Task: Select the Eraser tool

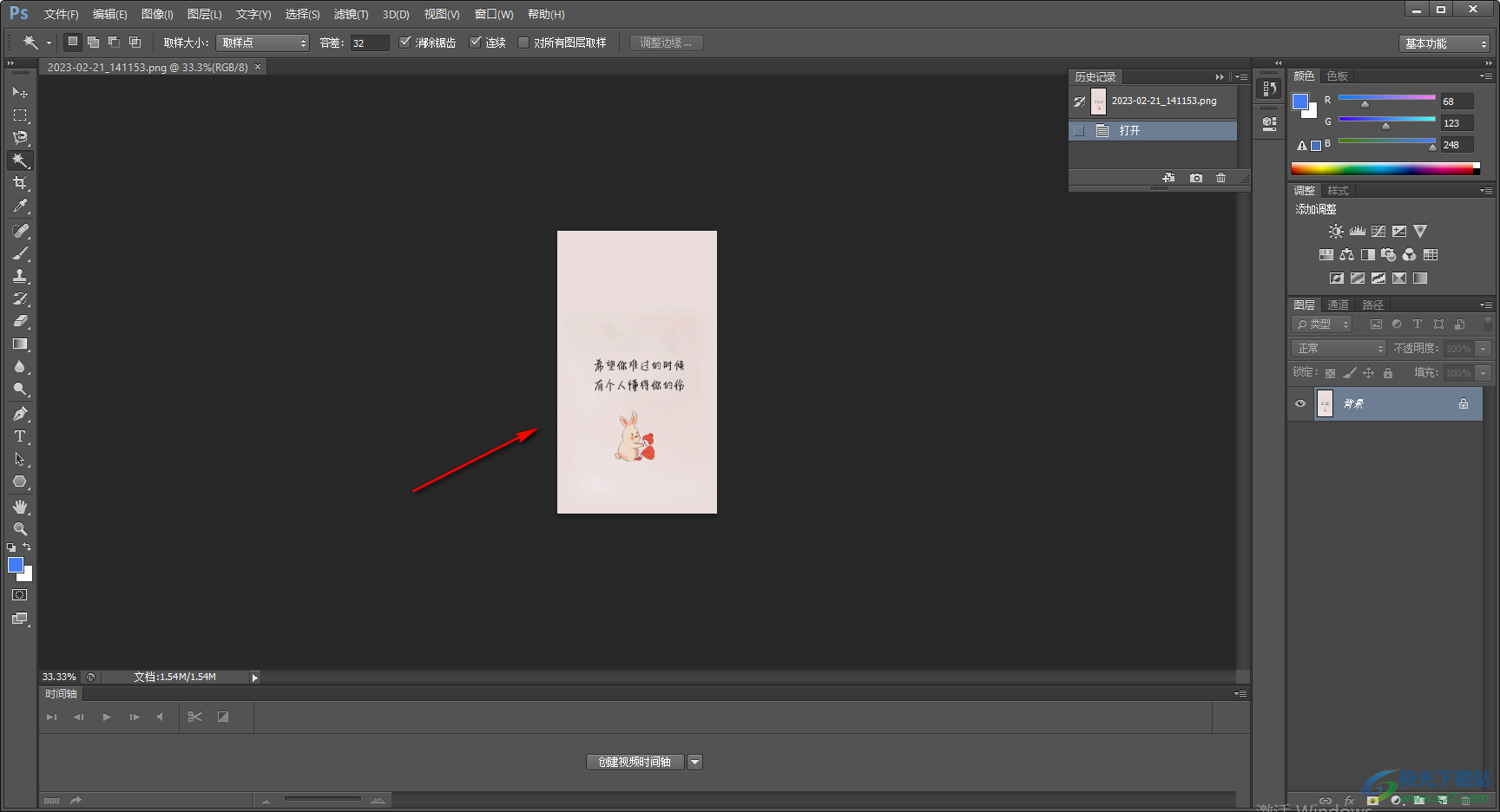Action: pyautogui.click(x=20, y=321)
